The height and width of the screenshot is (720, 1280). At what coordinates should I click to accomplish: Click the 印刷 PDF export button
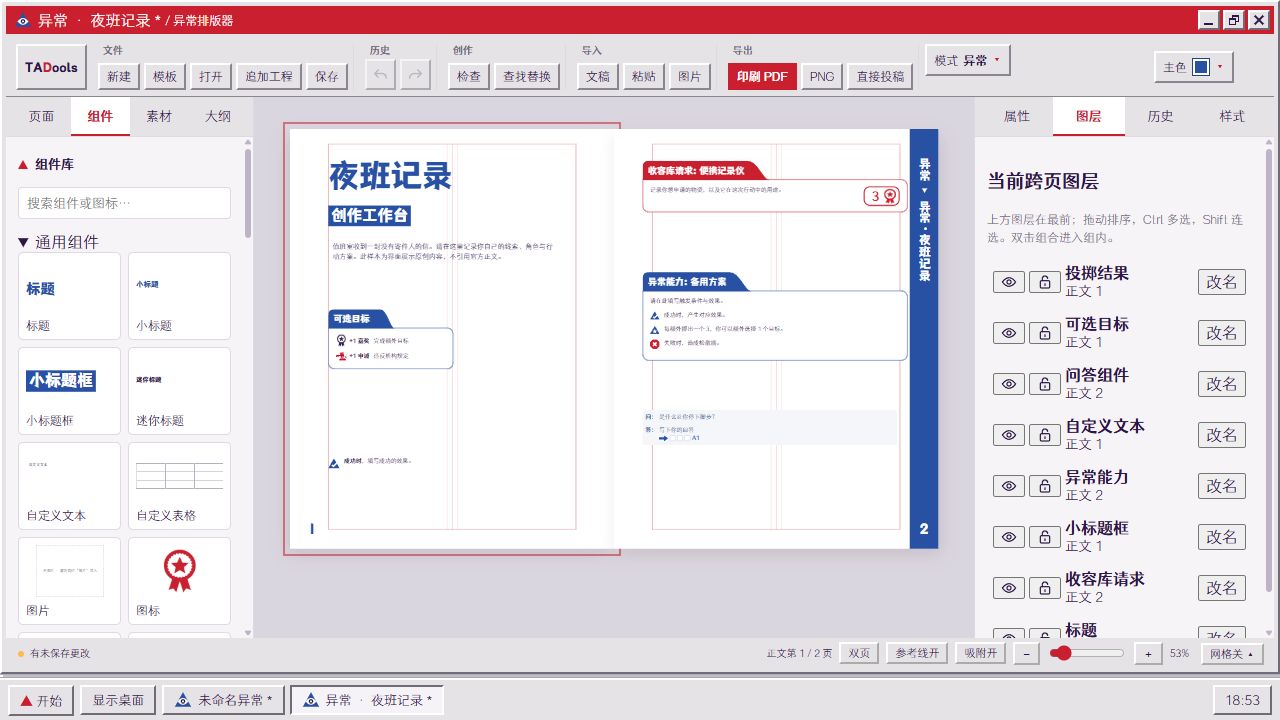[762, 76]
